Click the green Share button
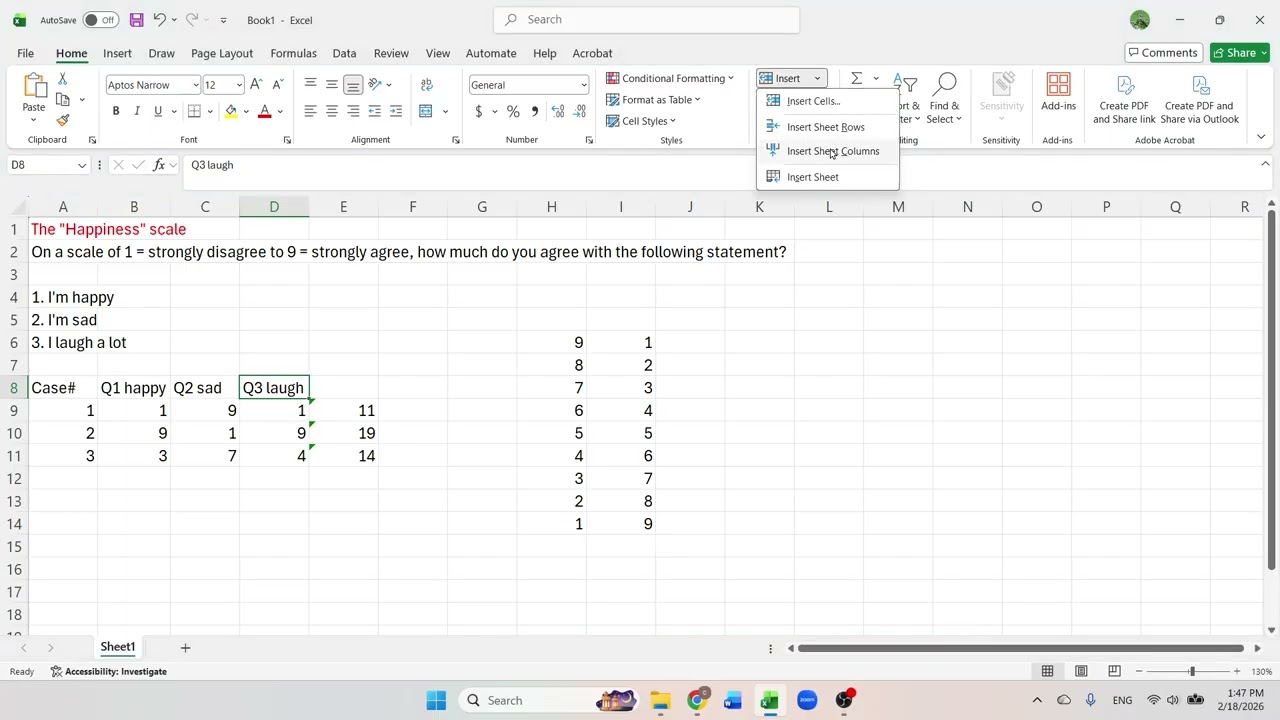This screenshot has height=720, width=1280. coord(1240,53)
